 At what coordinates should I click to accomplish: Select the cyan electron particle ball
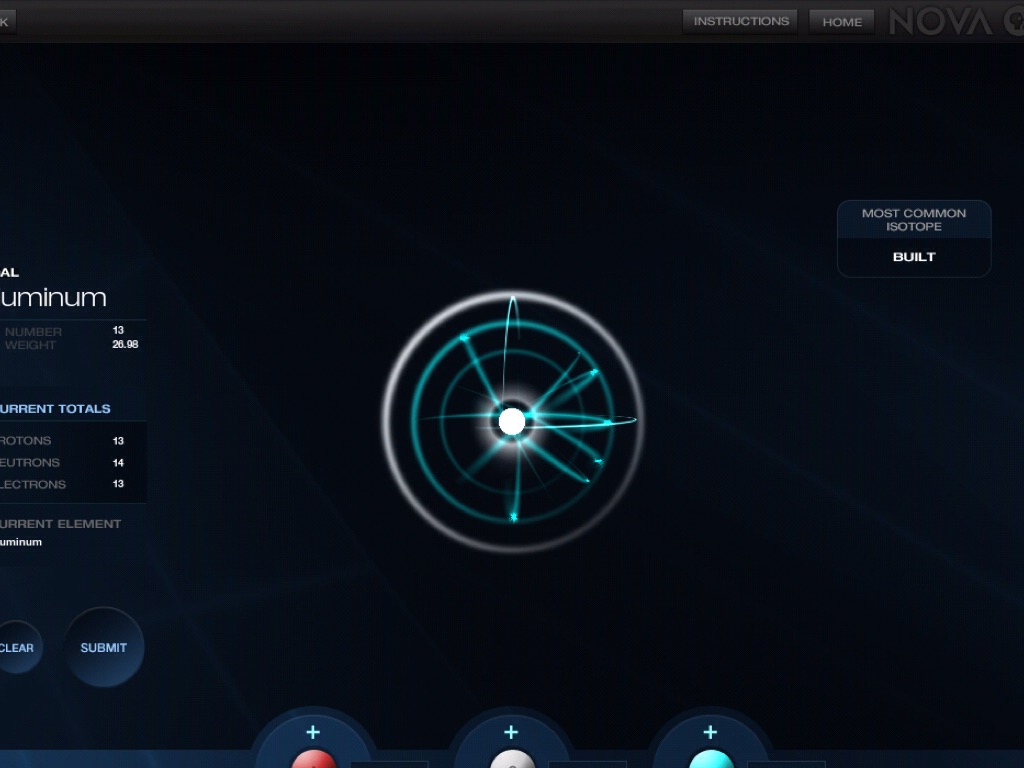click(710, 760)
